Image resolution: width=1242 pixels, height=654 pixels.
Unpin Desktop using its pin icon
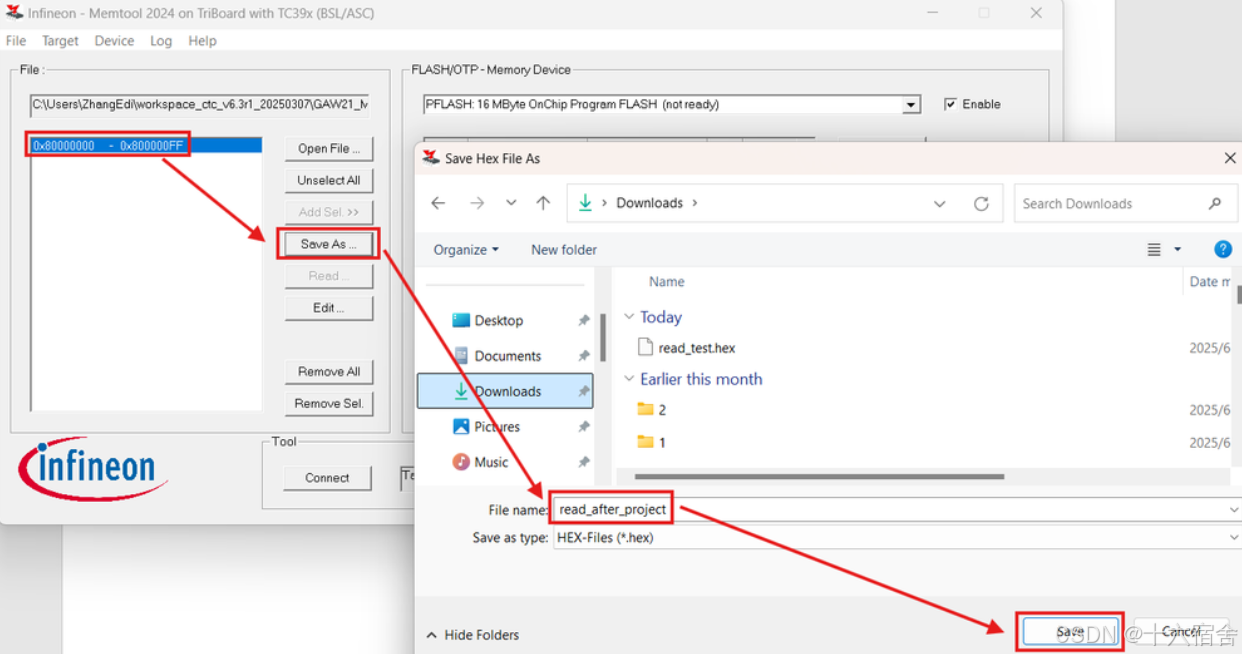tap(583, 320)
